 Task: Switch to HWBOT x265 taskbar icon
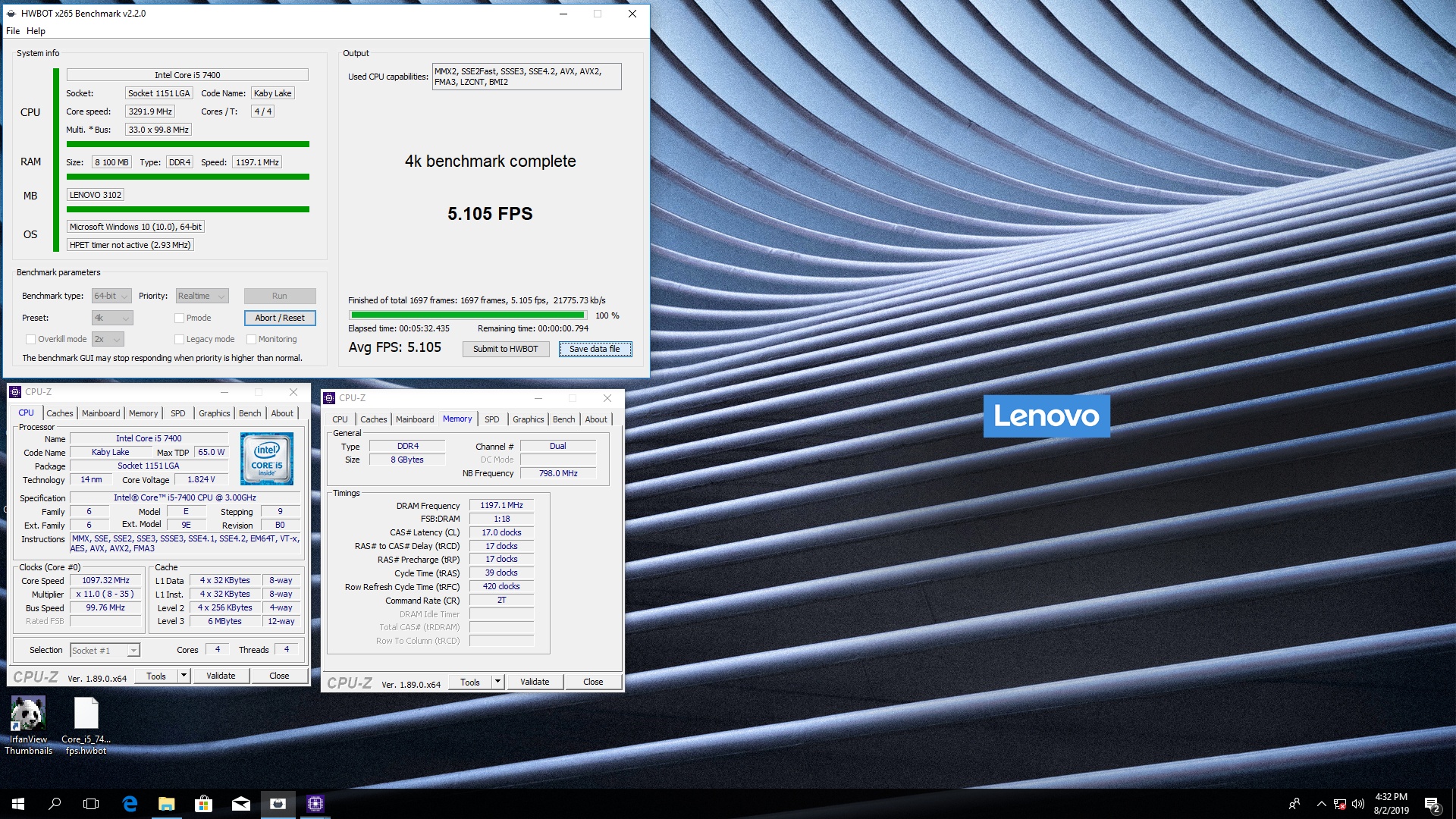[278, 804]
